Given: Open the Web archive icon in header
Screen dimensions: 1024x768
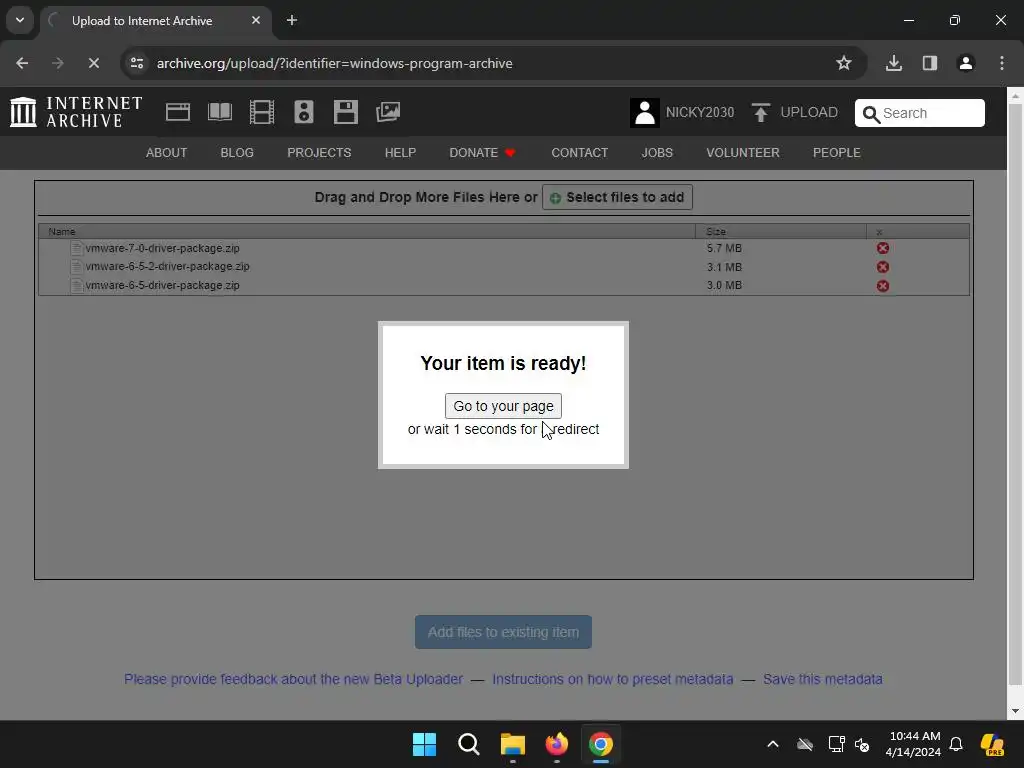Looking at the screenshot, I should coord(178,112).
